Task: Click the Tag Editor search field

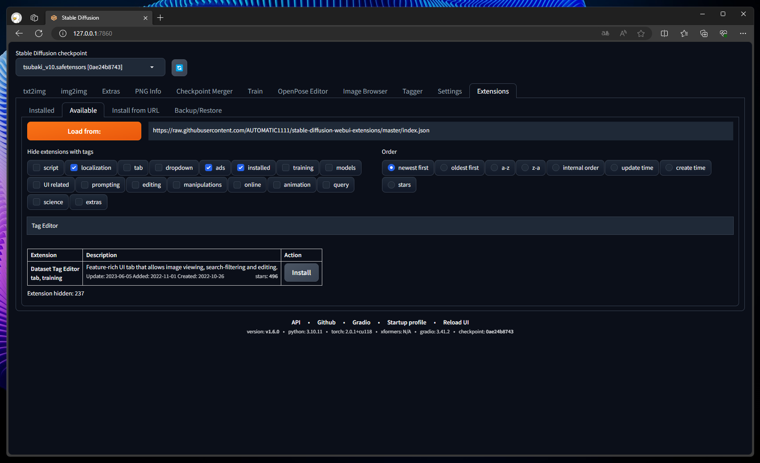Action: [x=380, y=226]
